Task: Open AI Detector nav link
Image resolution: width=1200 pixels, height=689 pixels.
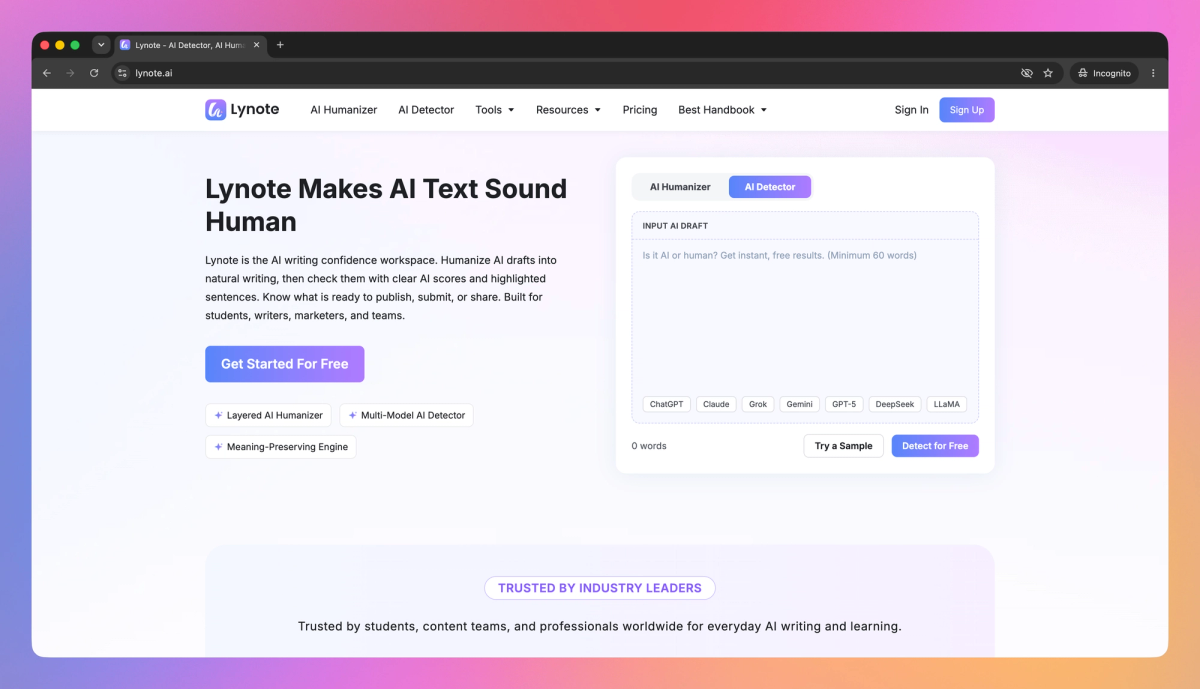Action: click(426, 110)
